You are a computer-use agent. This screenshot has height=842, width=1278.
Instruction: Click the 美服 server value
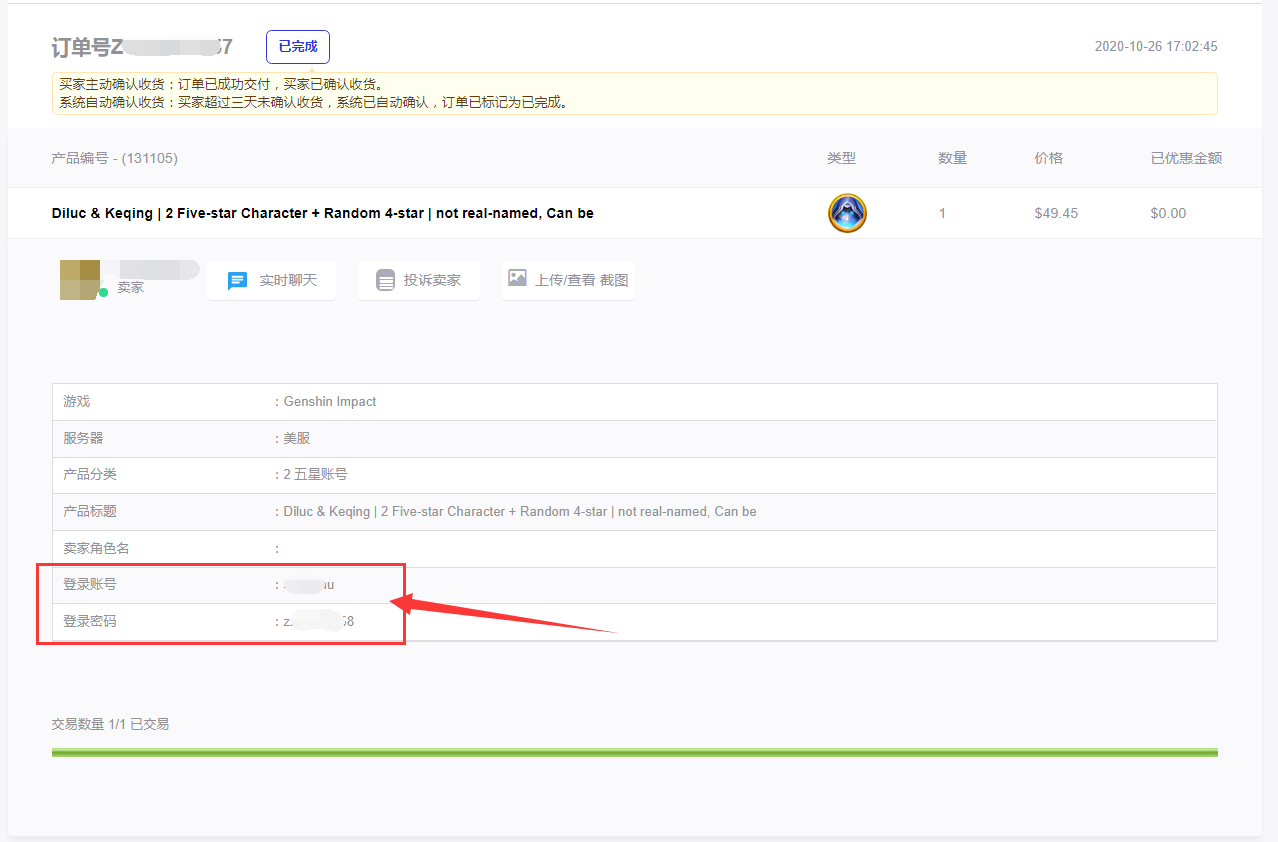297,438
